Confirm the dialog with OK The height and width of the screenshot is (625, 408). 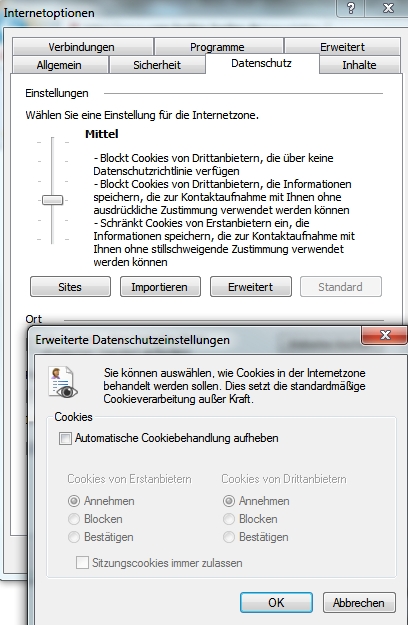click(276, 602)
